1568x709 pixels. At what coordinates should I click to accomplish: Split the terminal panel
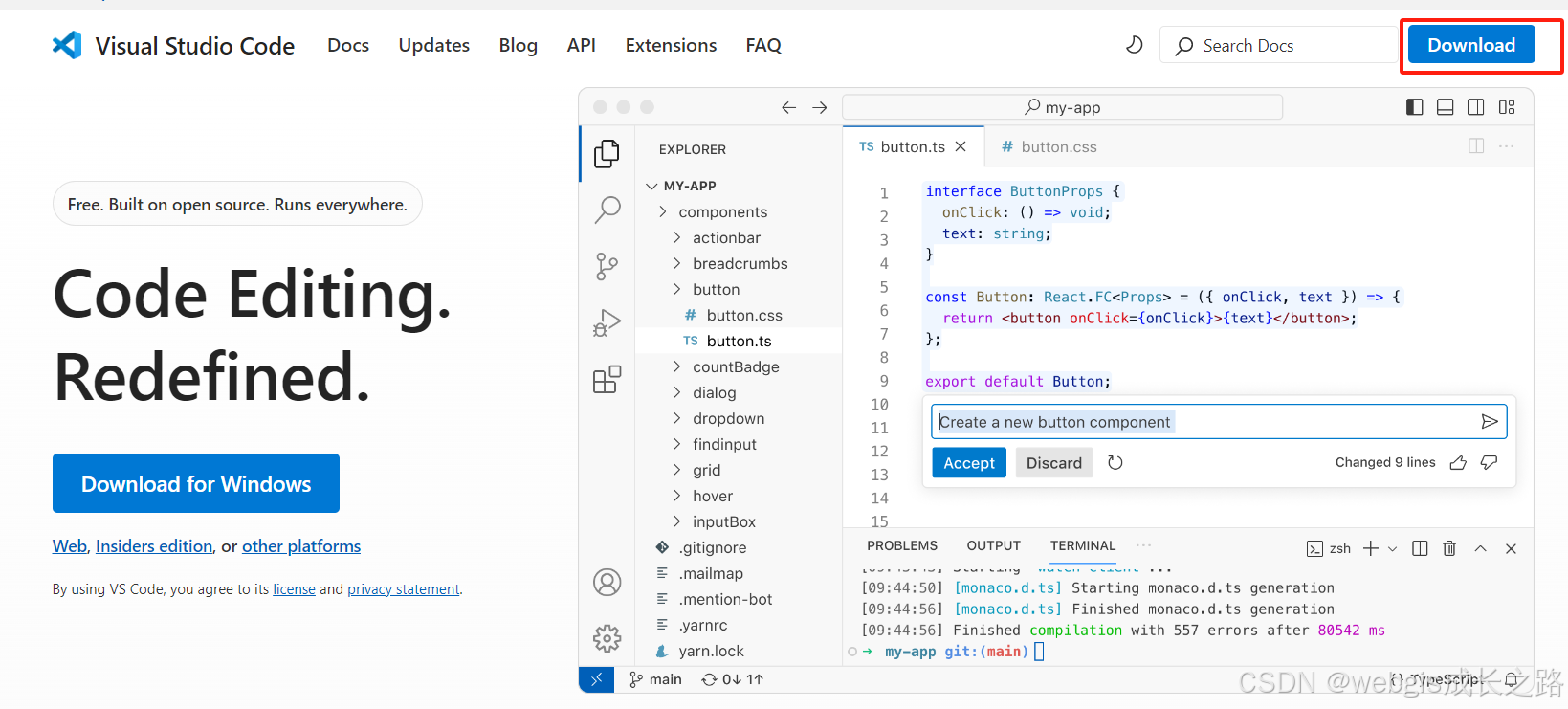click(x=1420, y=548)
